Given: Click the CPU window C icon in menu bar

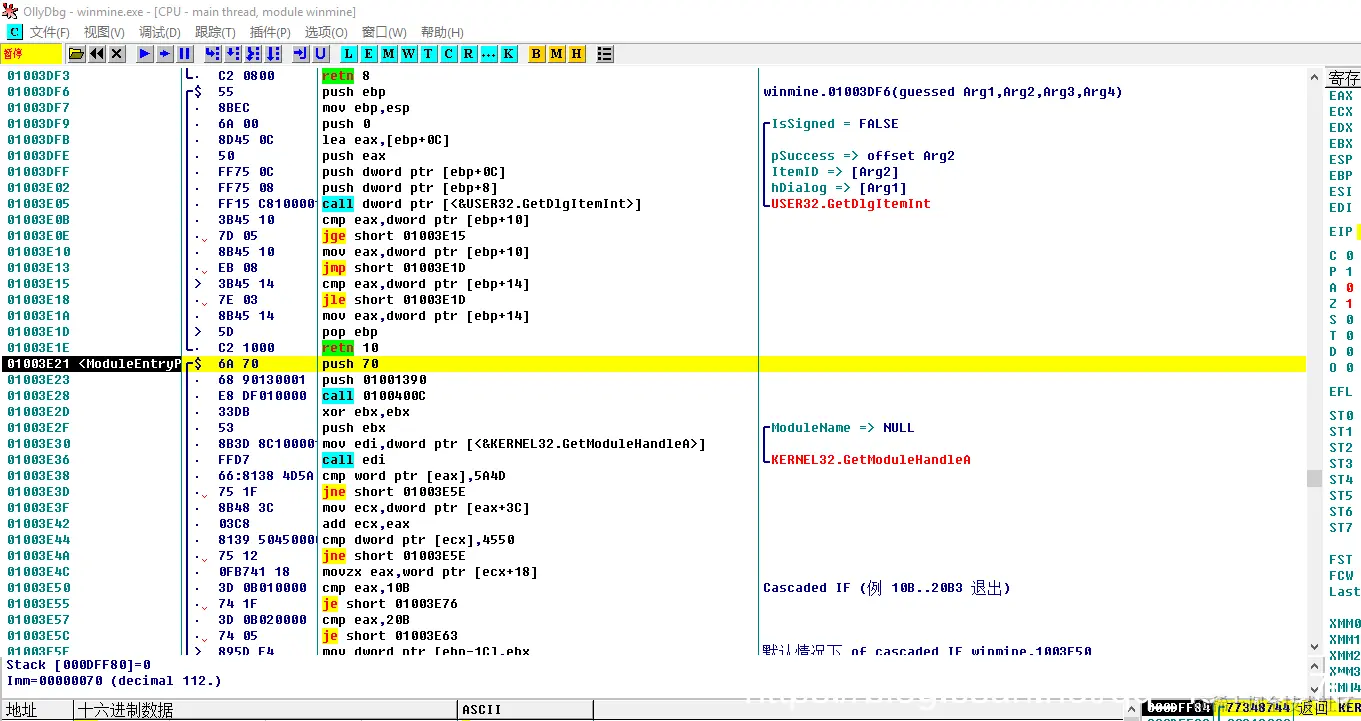Looking at the screenshot, I should click(x=14, y=32).
